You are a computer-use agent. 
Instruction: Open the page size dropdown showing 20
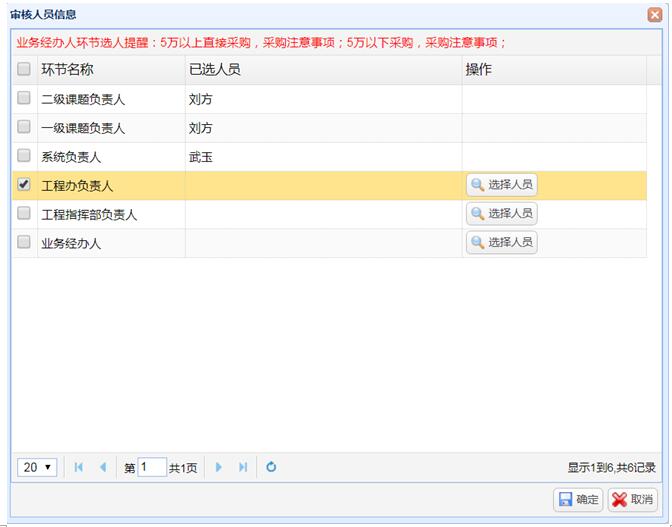pos(37,467)
